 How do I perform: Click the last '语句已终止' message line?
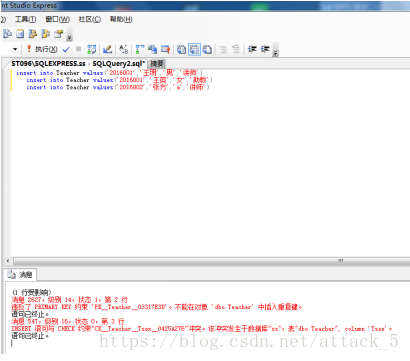pos(30,336)
